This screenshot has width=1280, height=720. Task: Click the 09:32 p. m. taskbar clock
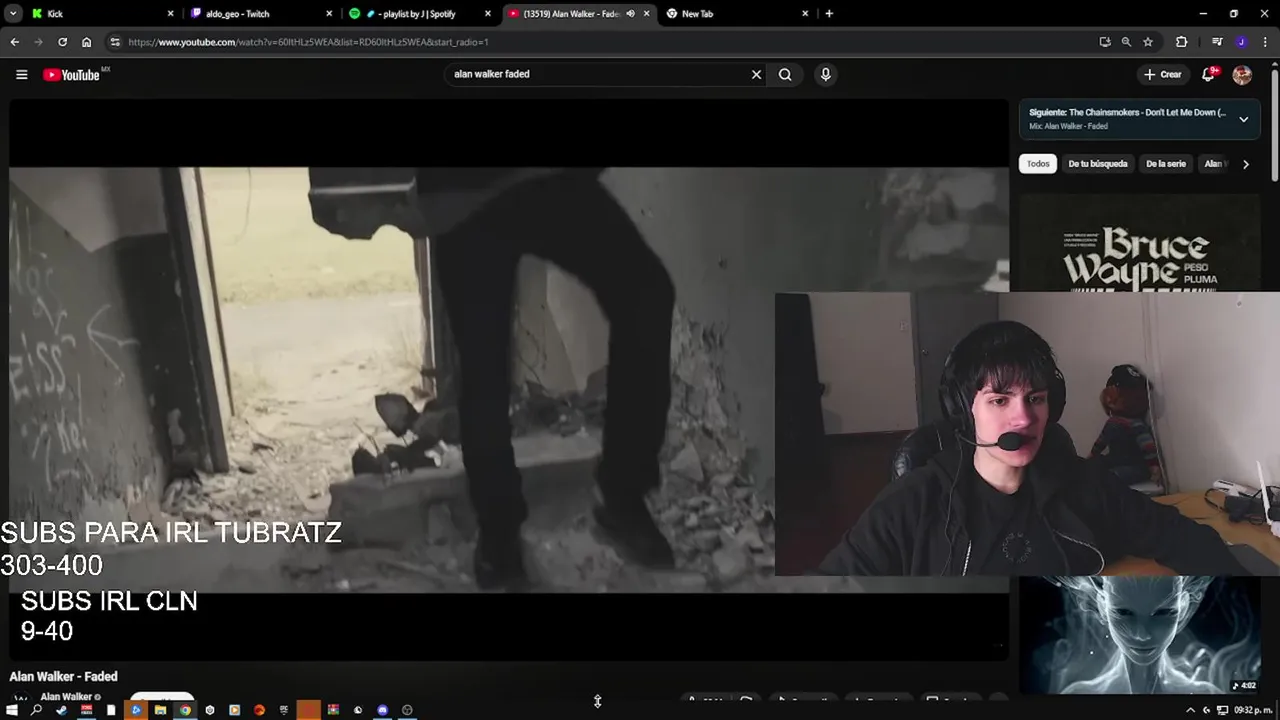click(x=1253, y=710)
